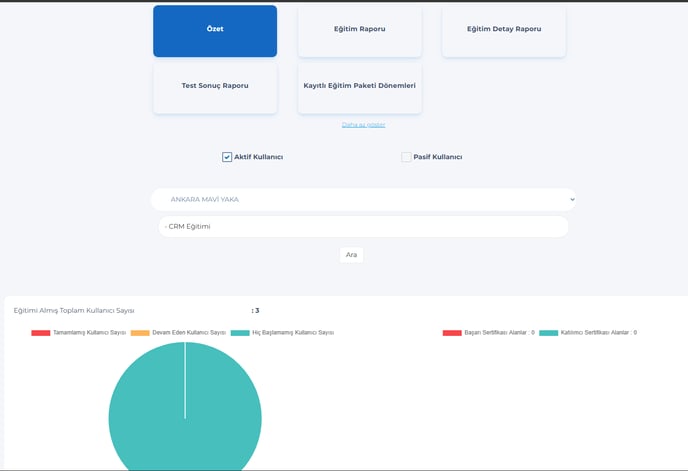688x471 pixels.
Task: Click the 'Devam Eden Kullanıcı Sayısı' legend label
Action: click(188, 332)
